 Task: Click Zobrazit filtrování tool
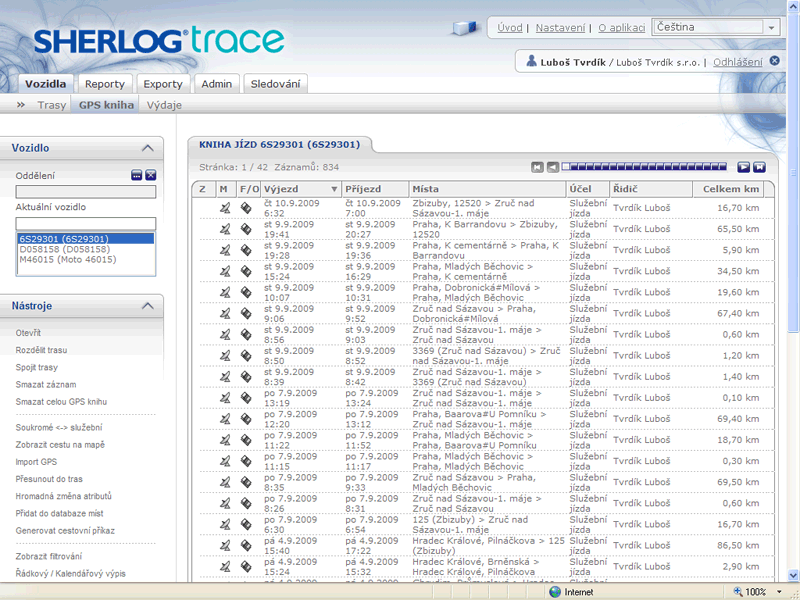(48, 556)
